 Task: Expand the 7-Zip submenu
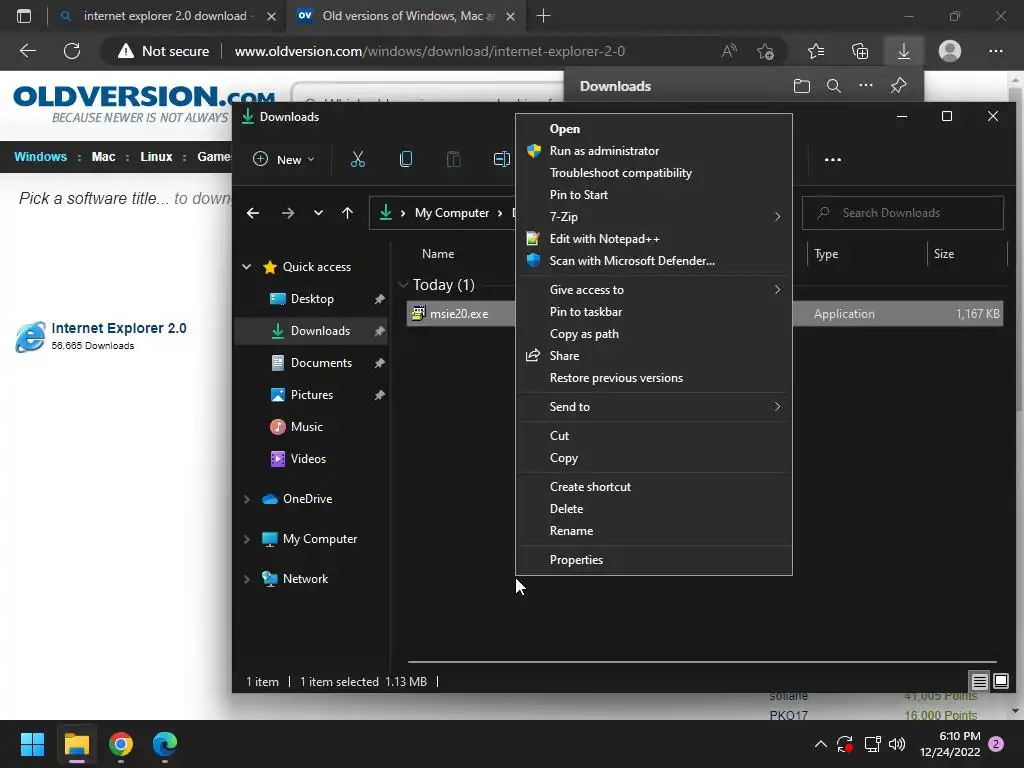coord(654,217)
